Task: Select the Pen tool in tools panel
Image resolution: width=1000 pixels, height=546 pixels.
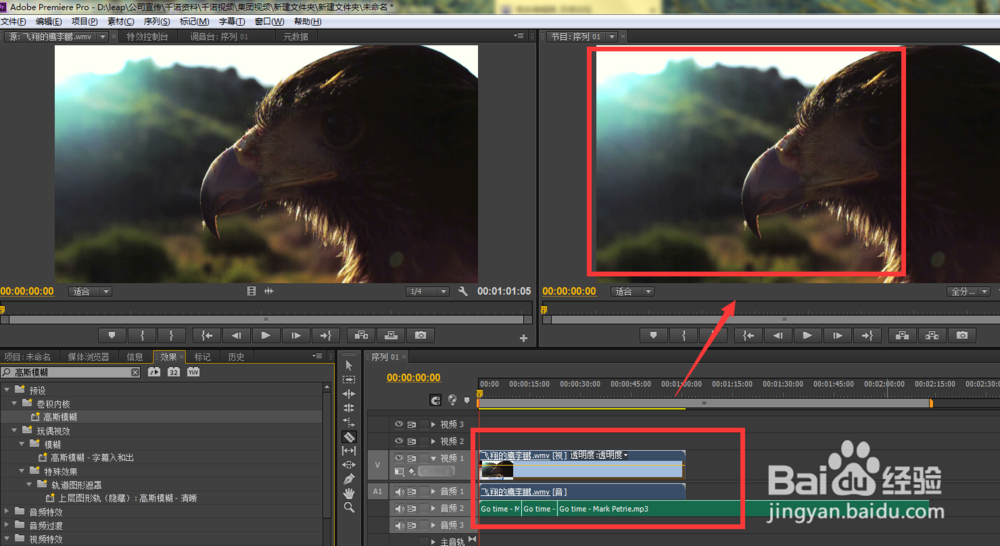Action: [x=349, y=479]
